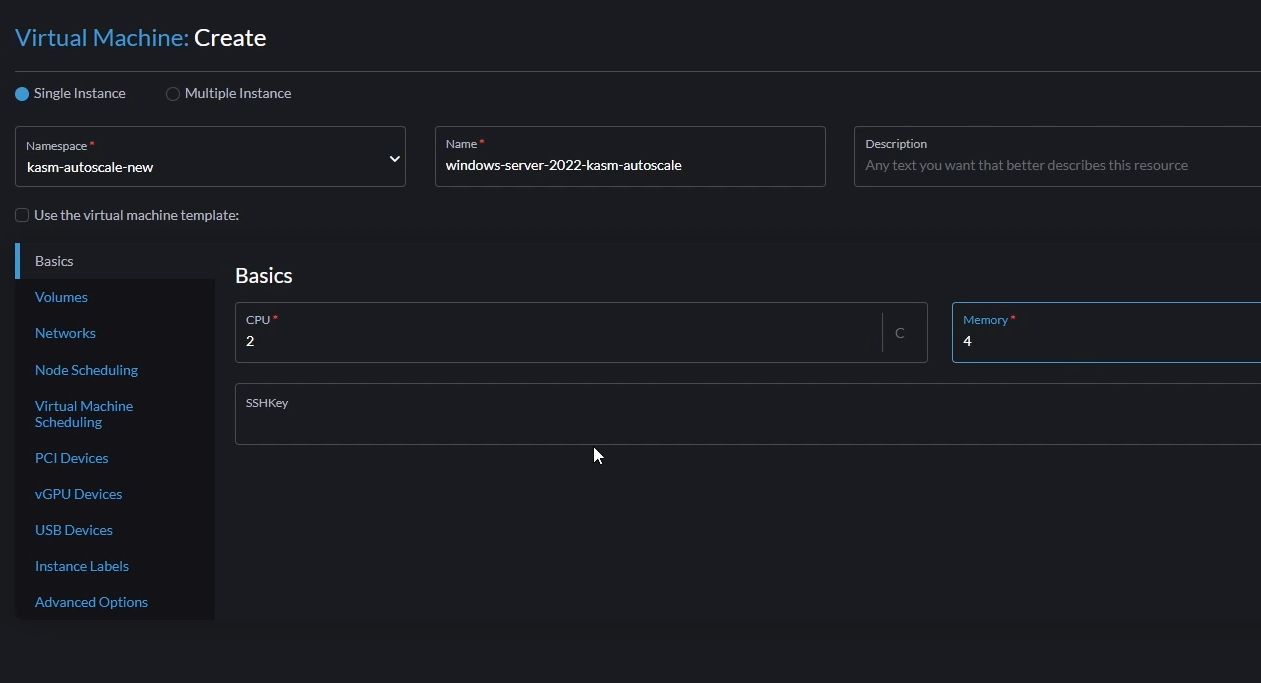Open the Networks section
1261x683 pixels.
coord(65,333)
